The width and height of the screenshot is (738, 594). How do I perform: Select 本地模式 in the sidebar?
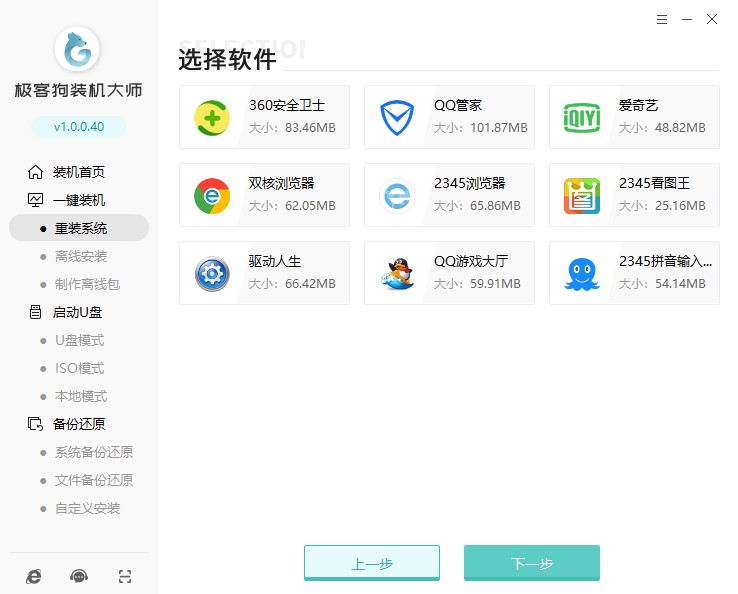(x=81, y=396)
